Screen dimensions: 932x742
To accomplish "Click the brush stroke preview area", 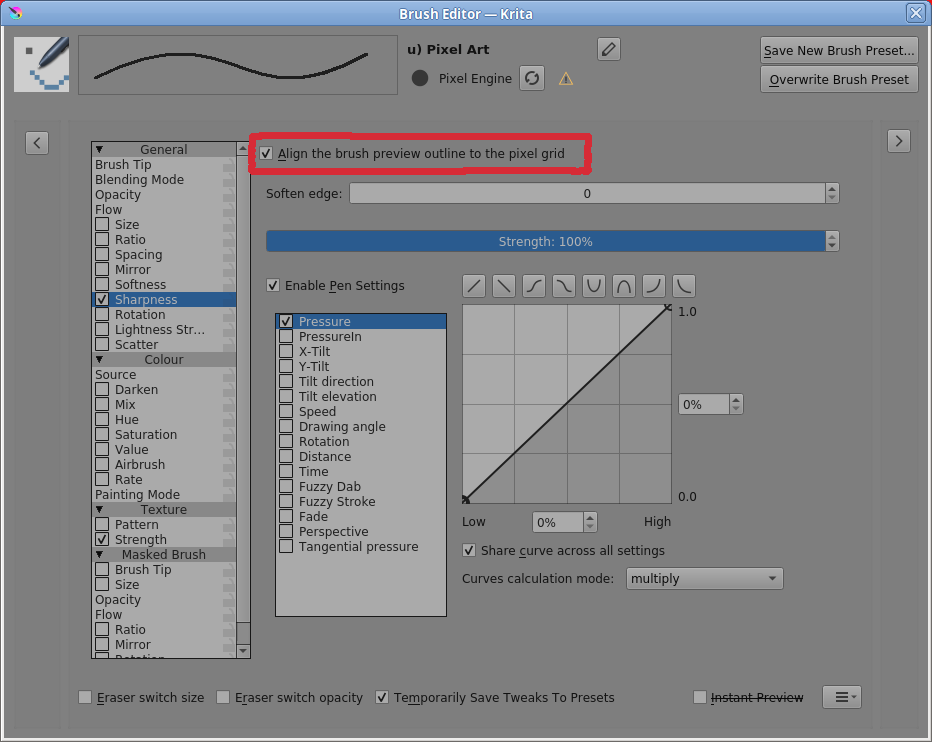I will tap(238, 65).
